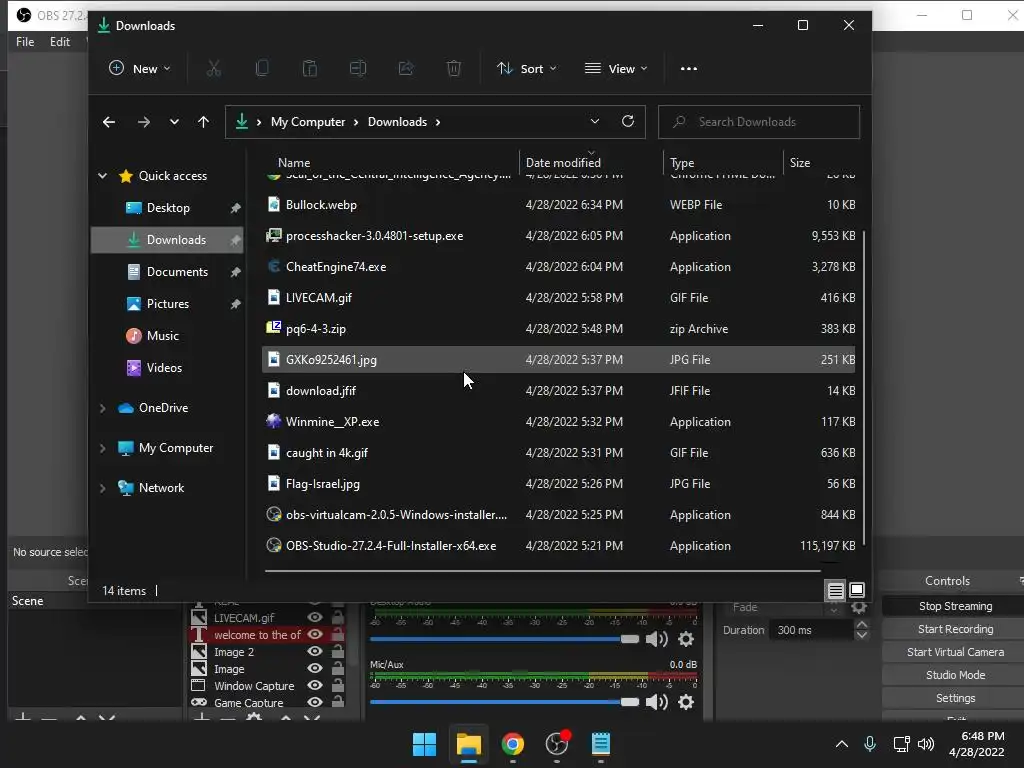Image resolution: width=1024 pixels, height=768 pixels.
Task: Select pq6-4-3.zip file row
Action: (x=558, y=328)
